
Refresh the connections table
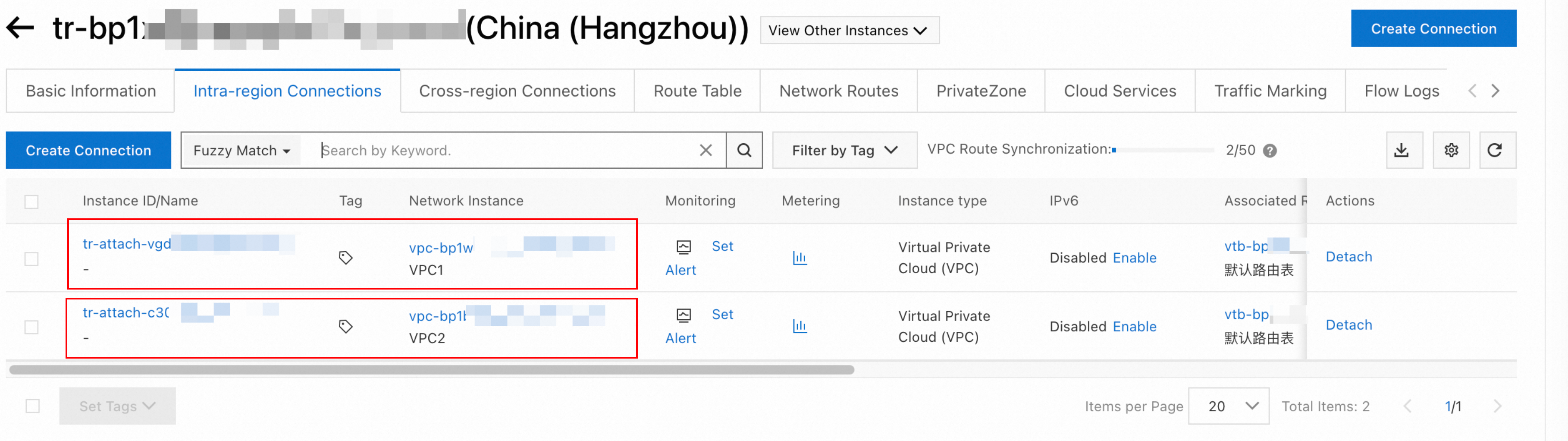1494,151
